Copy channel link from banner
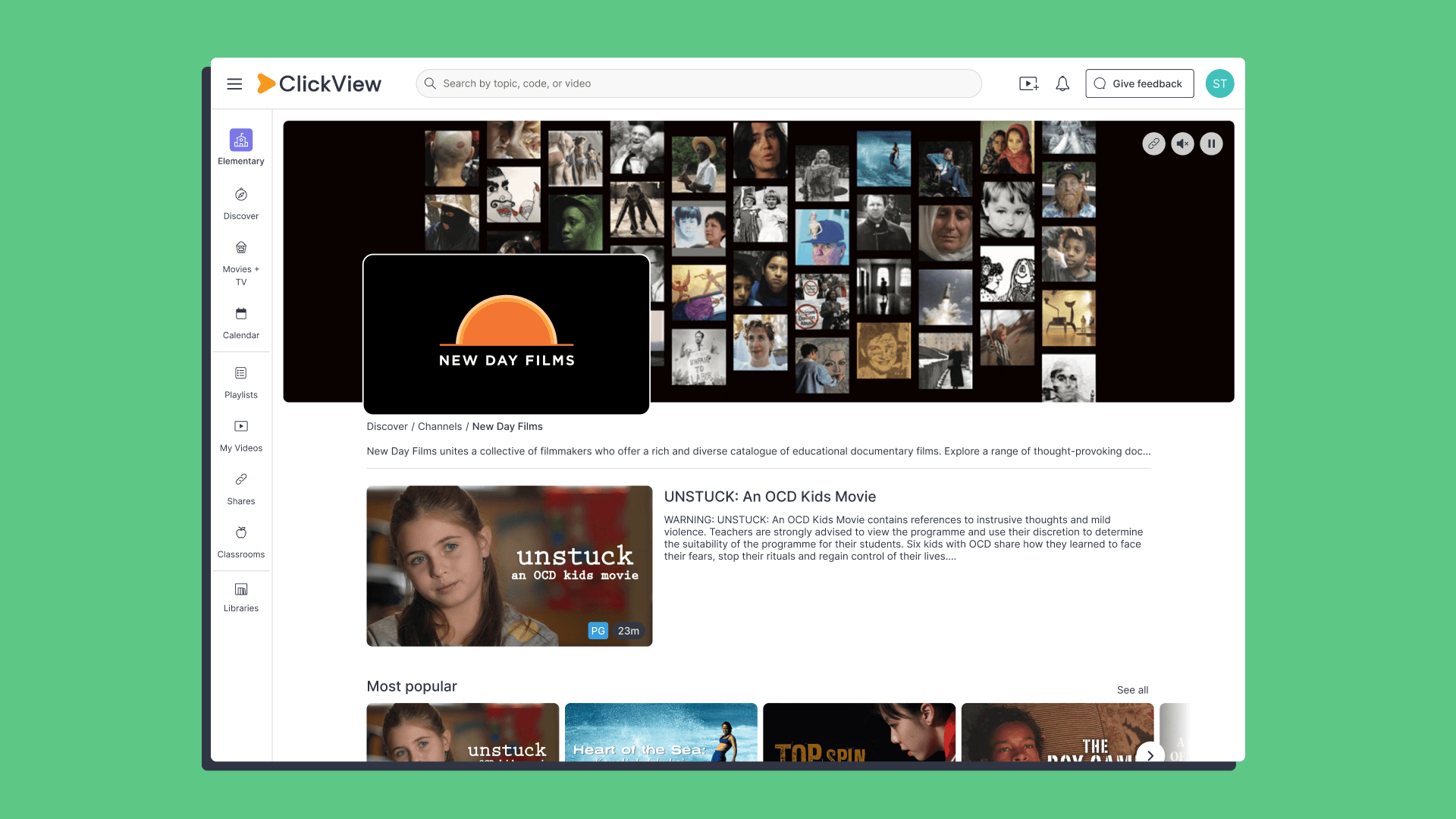1456x819 pixels. [x=1153, y=143]
